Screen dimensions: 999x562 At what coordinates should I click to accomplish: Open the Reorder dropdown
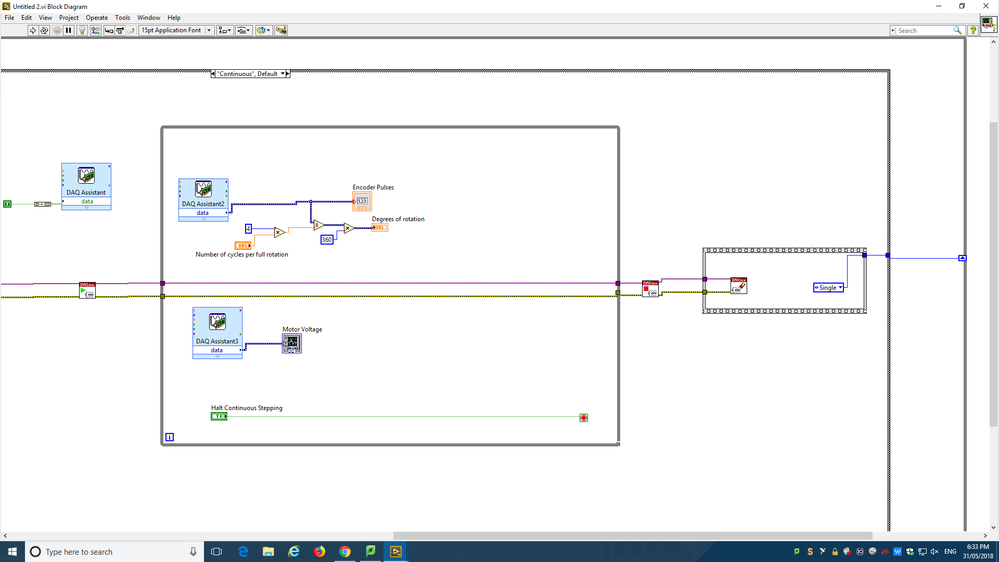tap(263, 30)
